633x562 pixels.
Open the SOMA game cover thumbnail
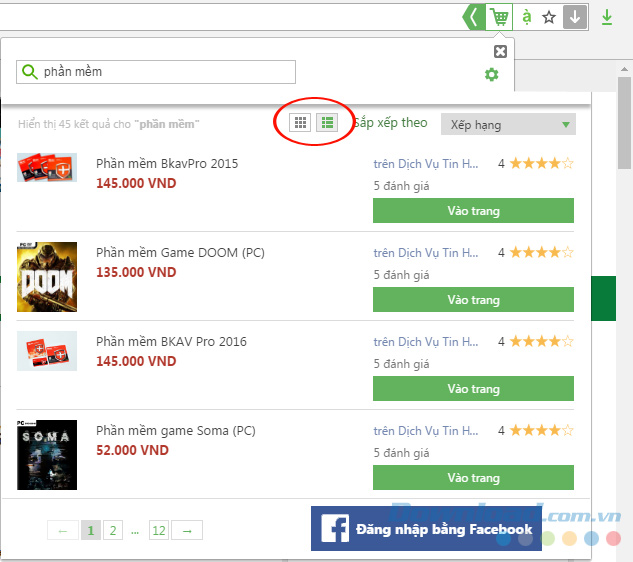coord(47,455)
